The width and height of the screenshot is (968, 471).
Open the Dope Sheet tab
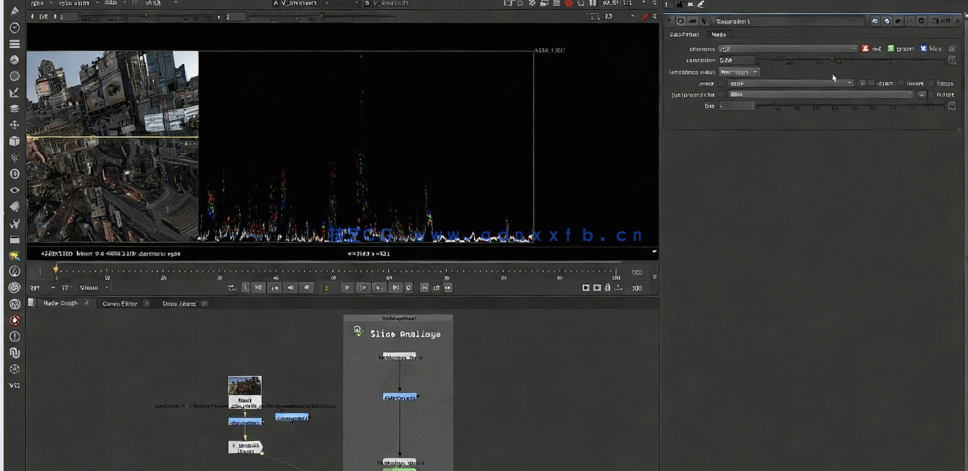tap(177, 303)
